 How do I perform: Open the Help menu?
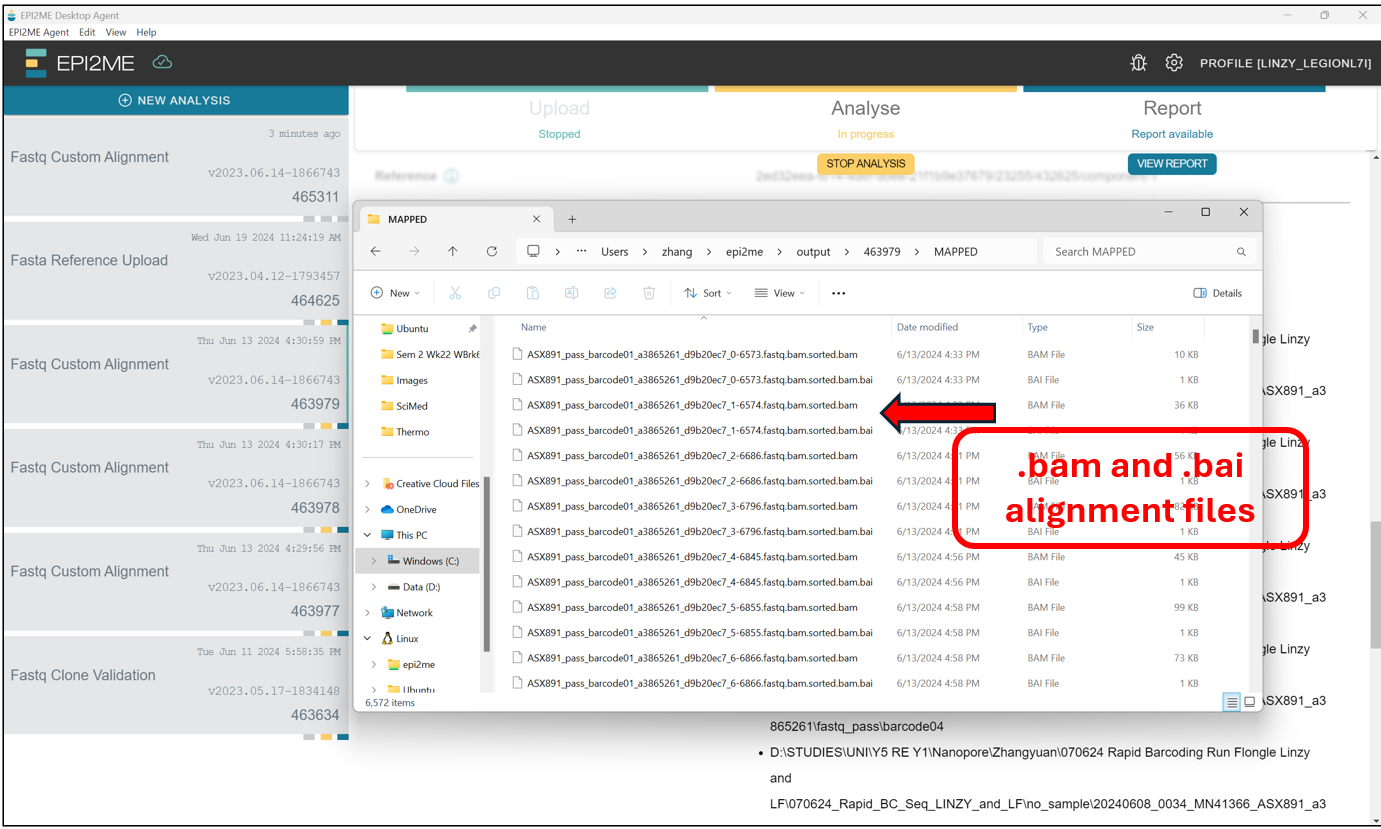146,32
